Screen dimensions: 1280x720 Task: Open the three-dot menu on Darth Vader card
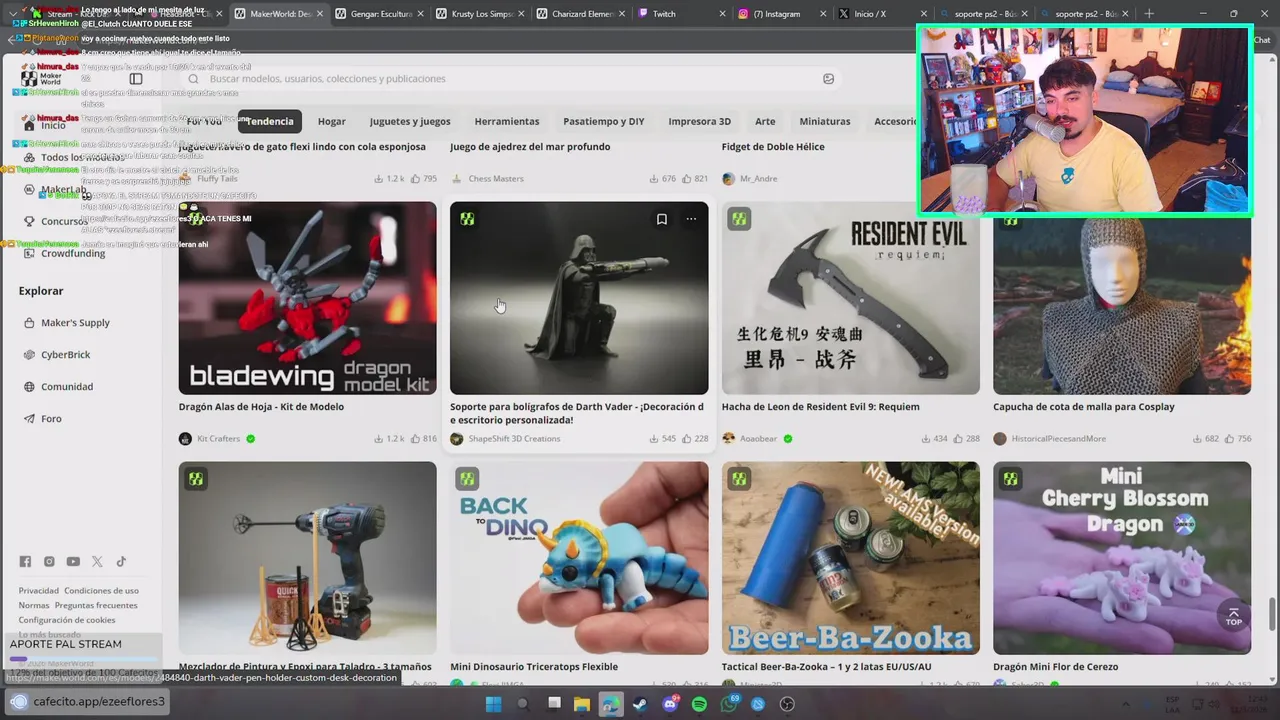click(x=691, y=219)
